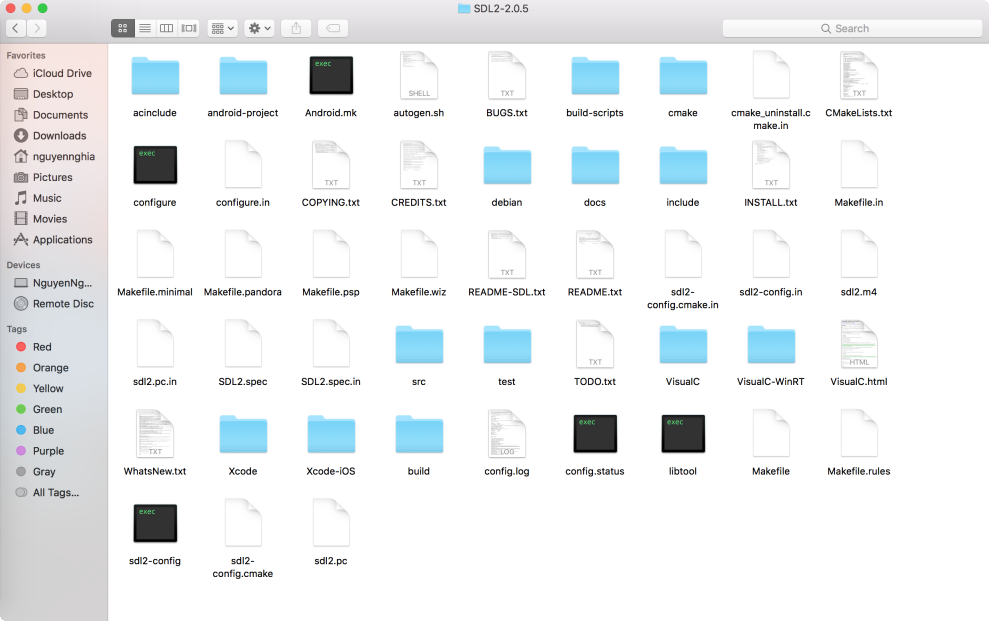Image resolution: width=989 pixels, height=621 pixels.
Task: Select the configure exec file icon
Action: coord(155,165)
